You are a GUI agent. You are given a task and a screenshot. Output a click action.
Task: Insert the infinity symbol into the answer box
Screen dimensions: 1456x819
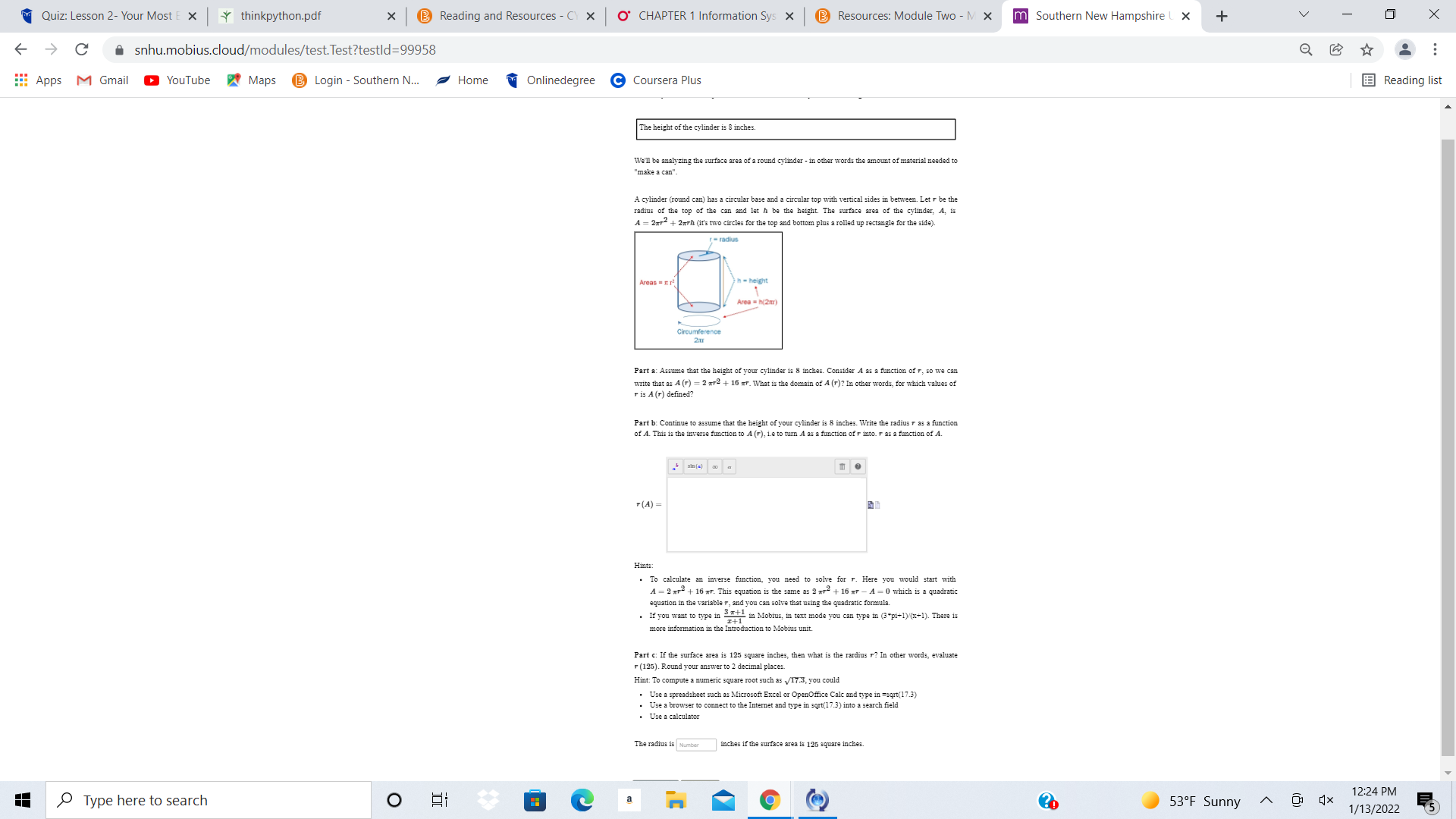(714, 466)
